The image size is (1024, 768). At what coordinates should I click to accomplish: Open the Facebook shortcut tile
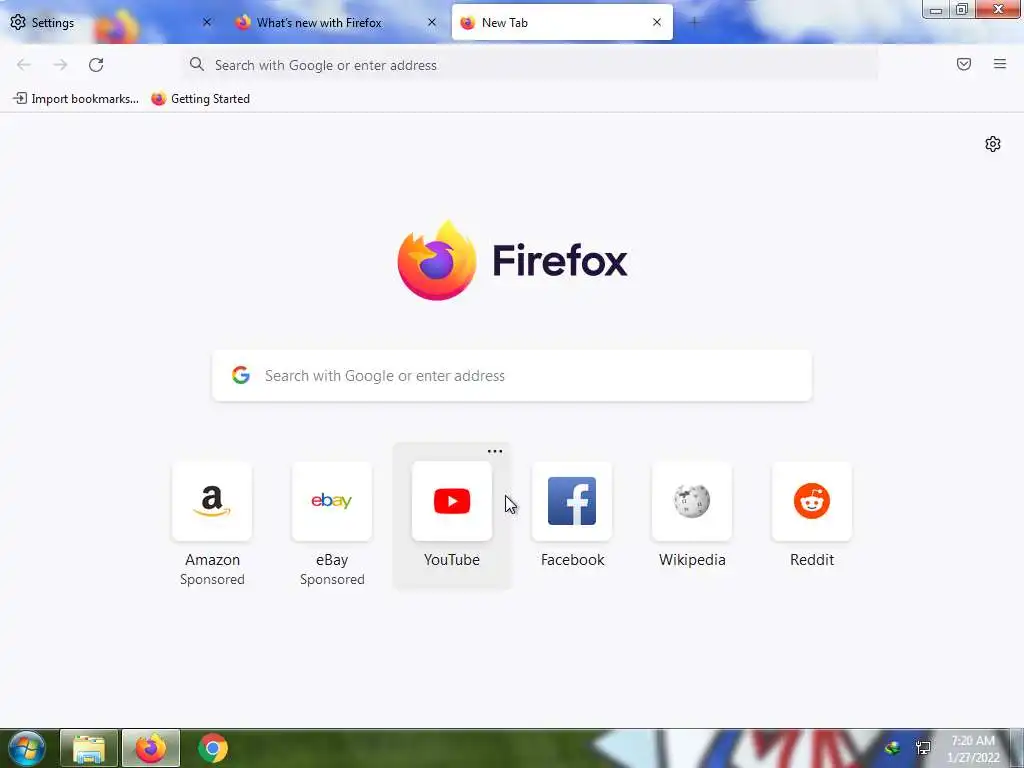[x=572, y=501]
